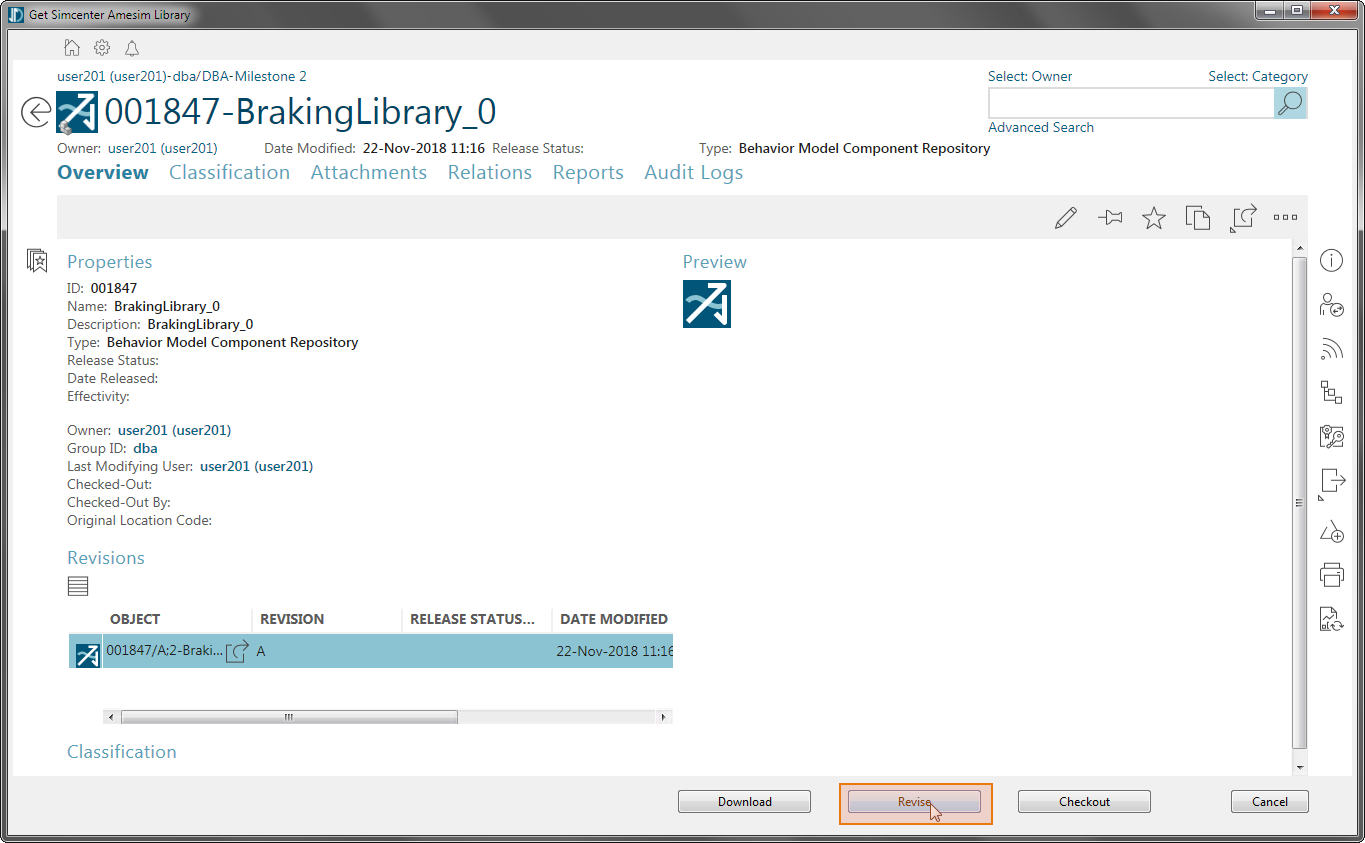Click the export arrow sidebar icon

coord(1331,483)
